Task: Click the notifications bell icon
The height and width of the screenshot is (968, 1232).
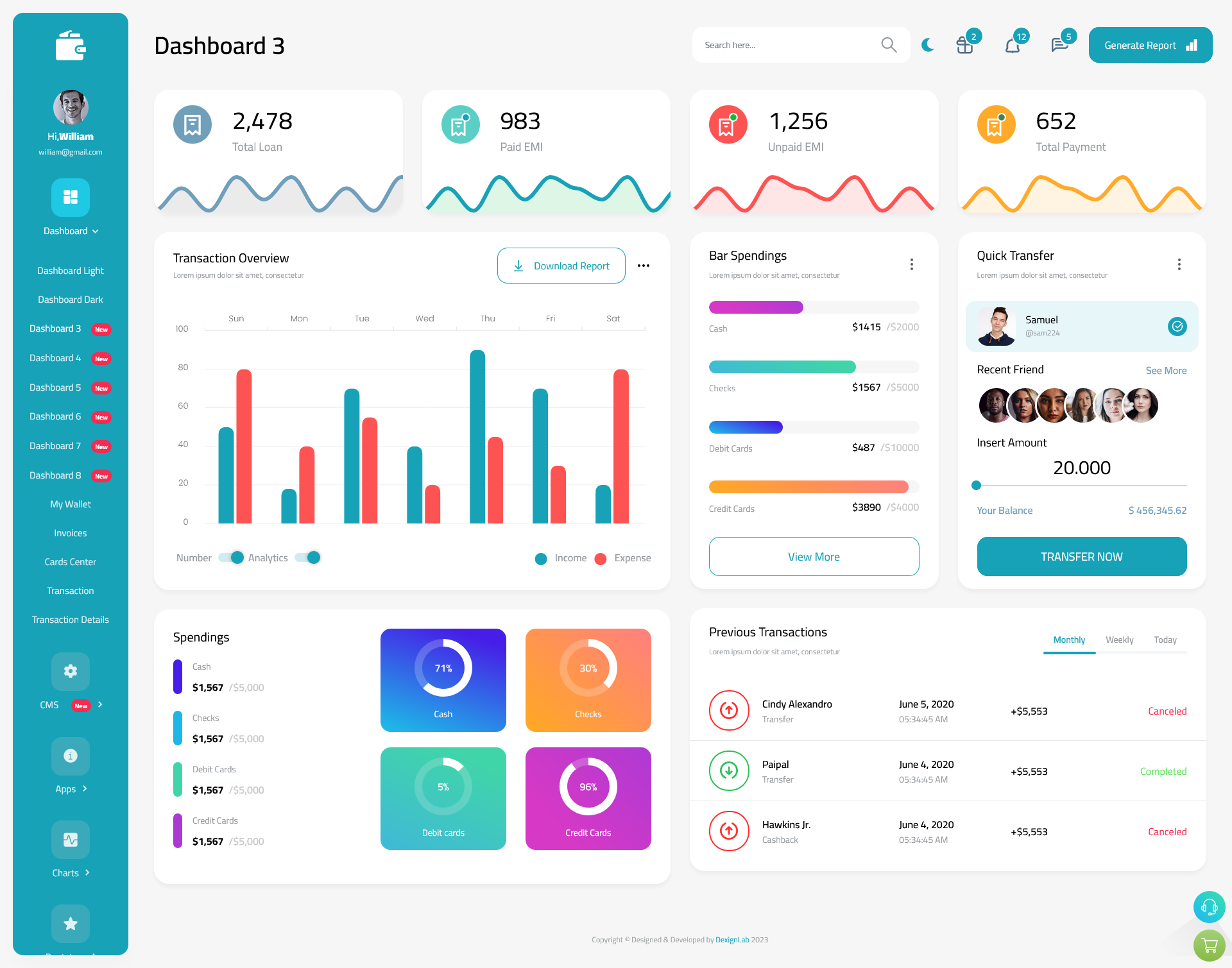Action: pos(1012,44)
